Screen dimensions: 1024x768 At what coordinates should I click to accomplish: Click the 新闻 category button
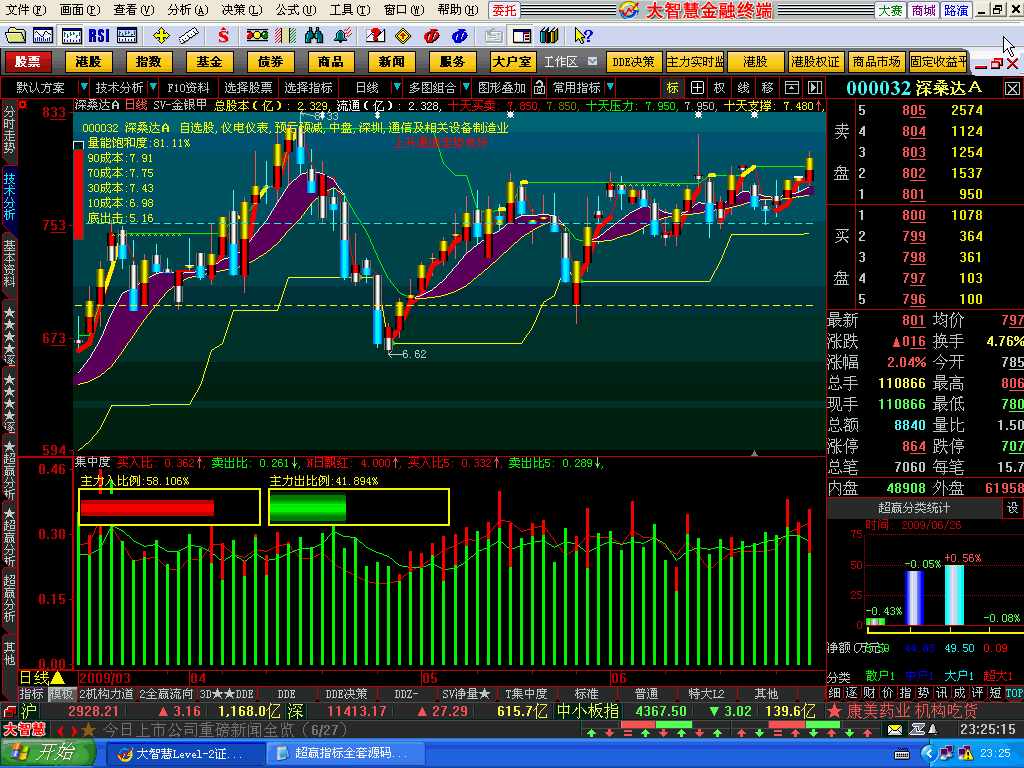coord(391,62)
